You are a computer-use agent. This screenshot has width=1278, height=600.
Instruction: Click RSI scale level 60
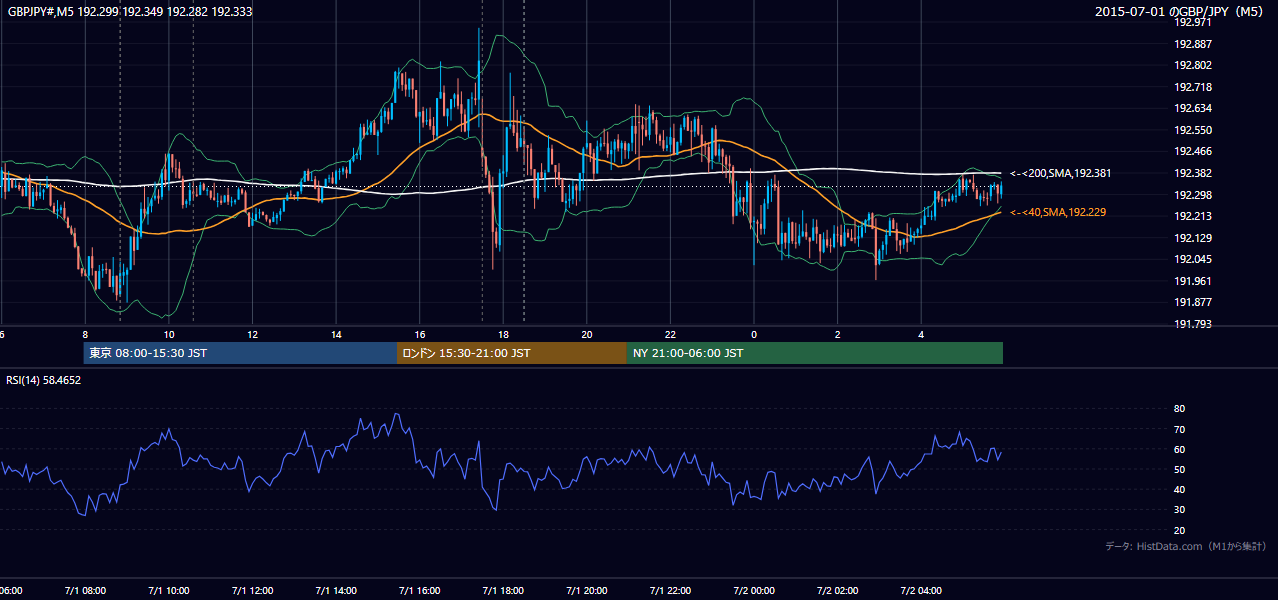[1179, 449]
